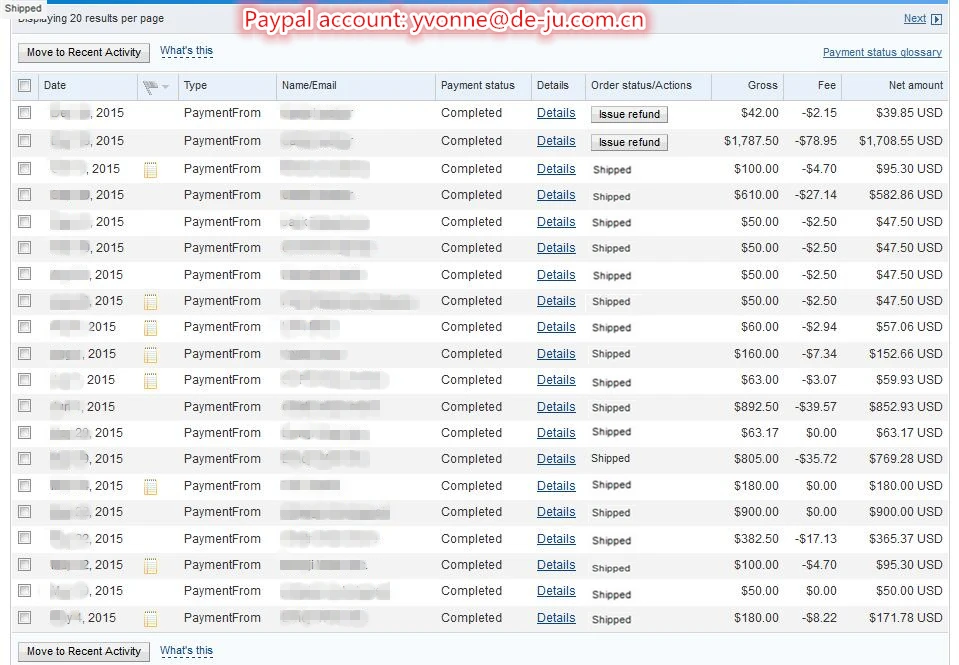Viewport: 959px width, 665px height.
Task: Go to the Next results page
Action: pyautogui.click(x=914, y=18)
